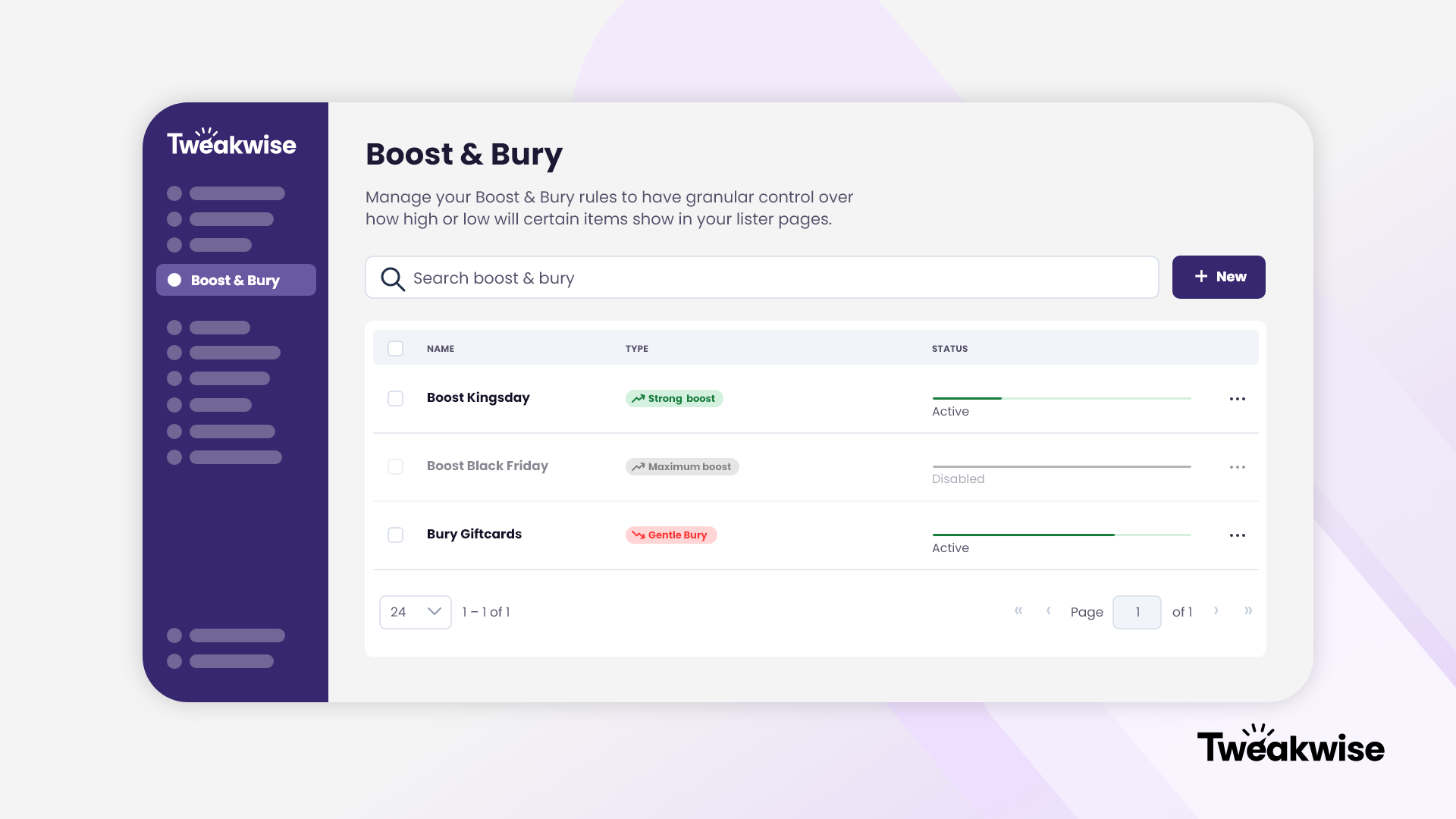Click the '1 – 1 of 1' results count

(486, 612)
